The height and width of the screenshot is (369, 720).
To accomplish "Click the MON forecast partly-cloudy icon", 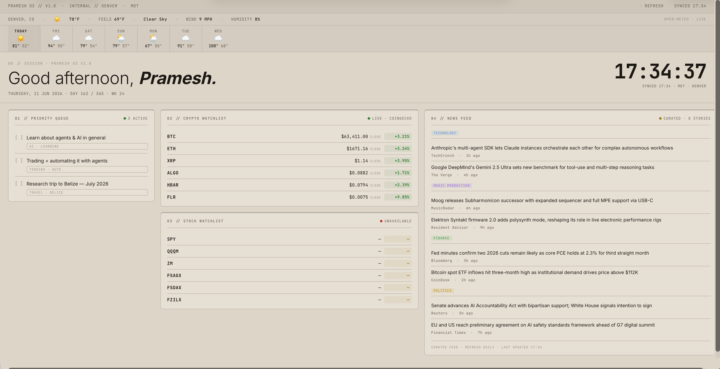I will [153, 38].
